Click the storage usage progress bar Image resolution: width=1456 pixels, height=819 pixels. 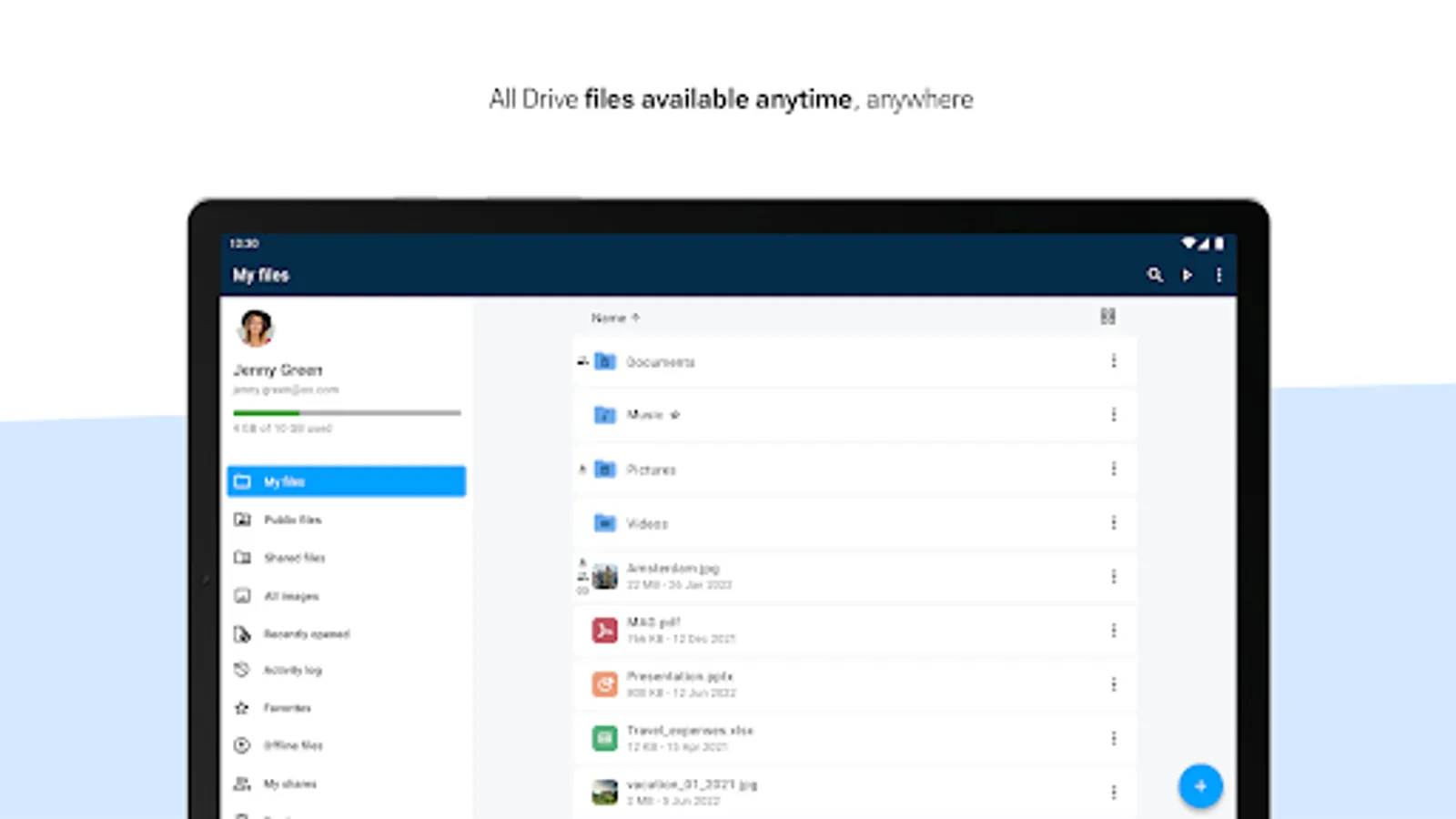point(347,413)
